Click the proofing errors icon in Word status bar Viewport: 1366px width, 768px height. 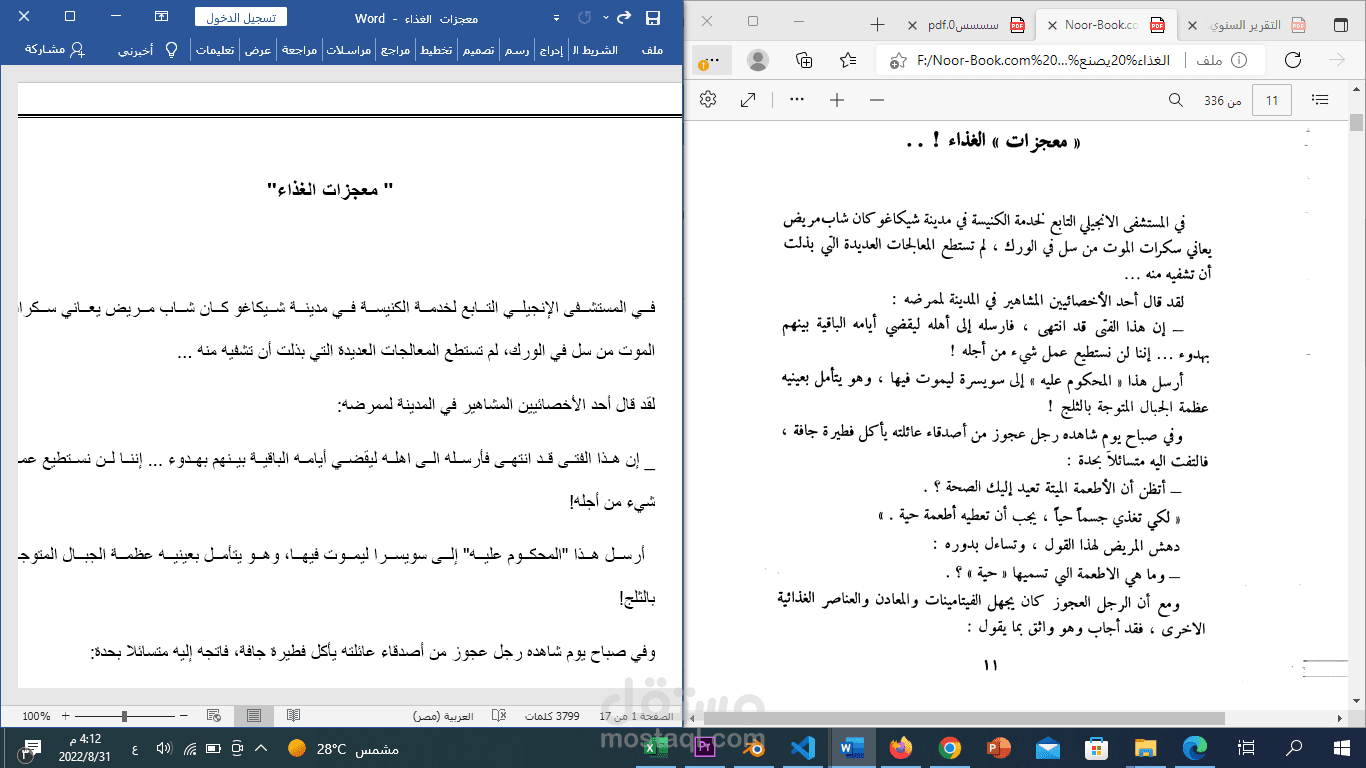click(497, 716)
